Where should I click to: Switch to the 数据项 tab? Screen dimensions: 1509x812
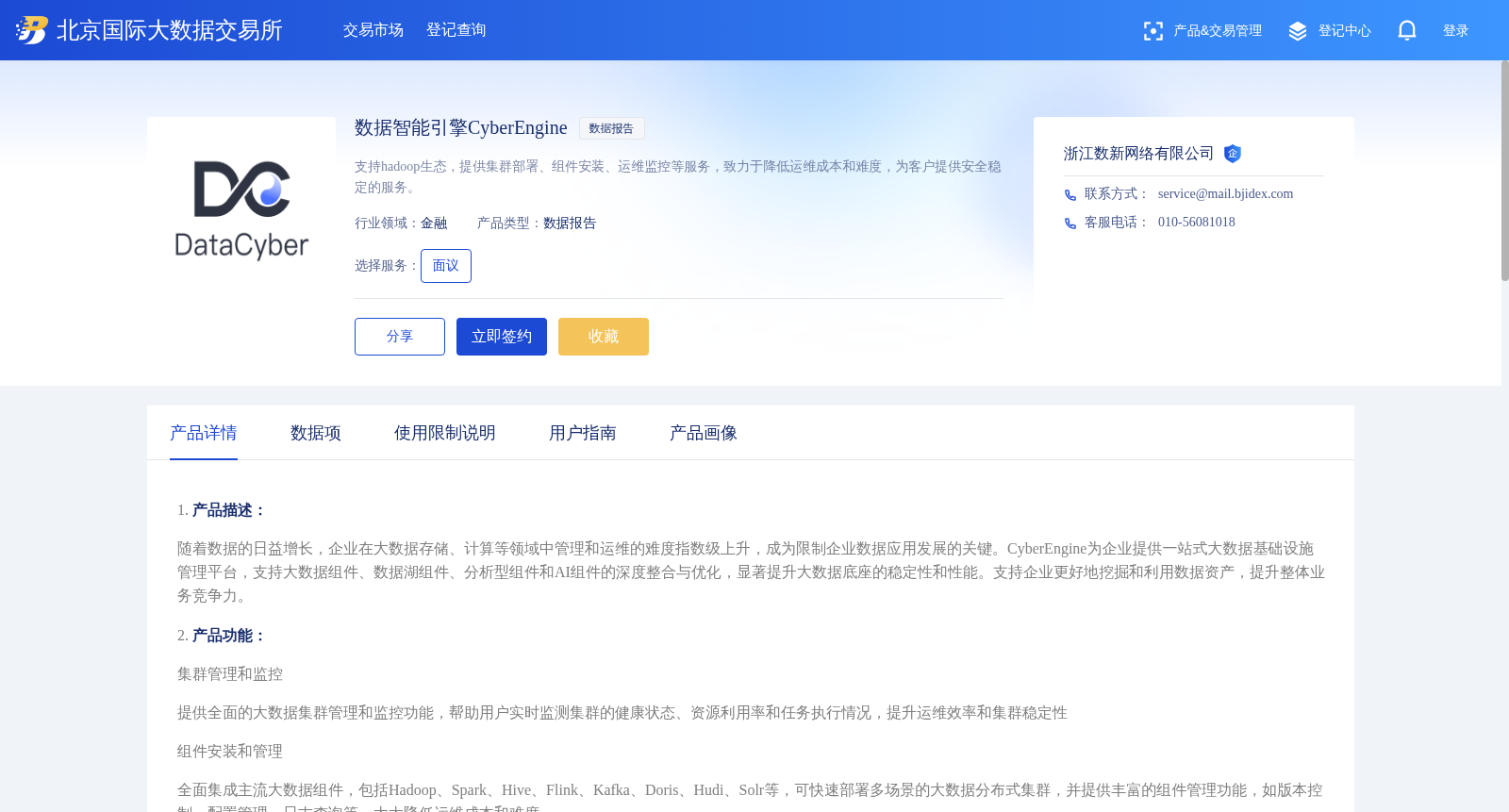click(316, 433)
